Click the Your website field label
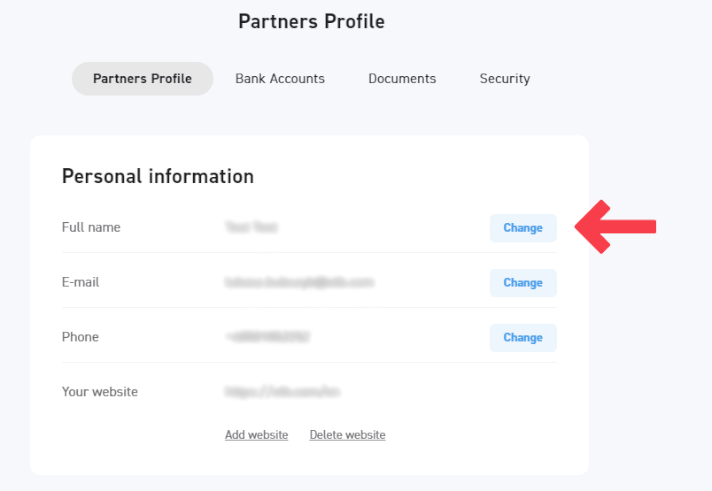 (100, 392)
